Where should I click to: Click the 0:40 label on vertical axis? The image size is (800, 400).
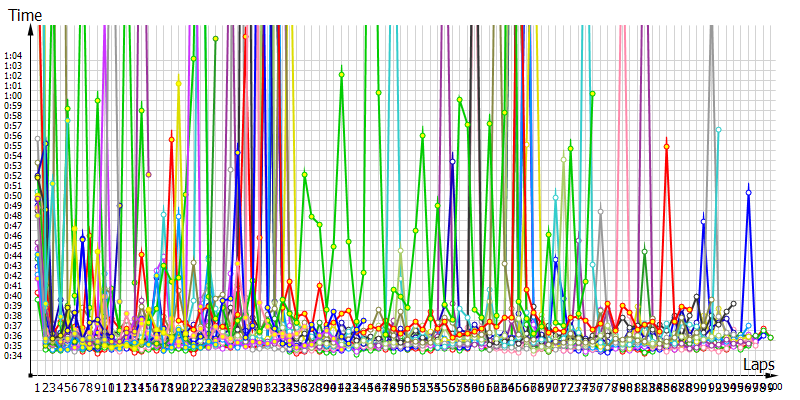pyautogui.click(x=13, y=295)
